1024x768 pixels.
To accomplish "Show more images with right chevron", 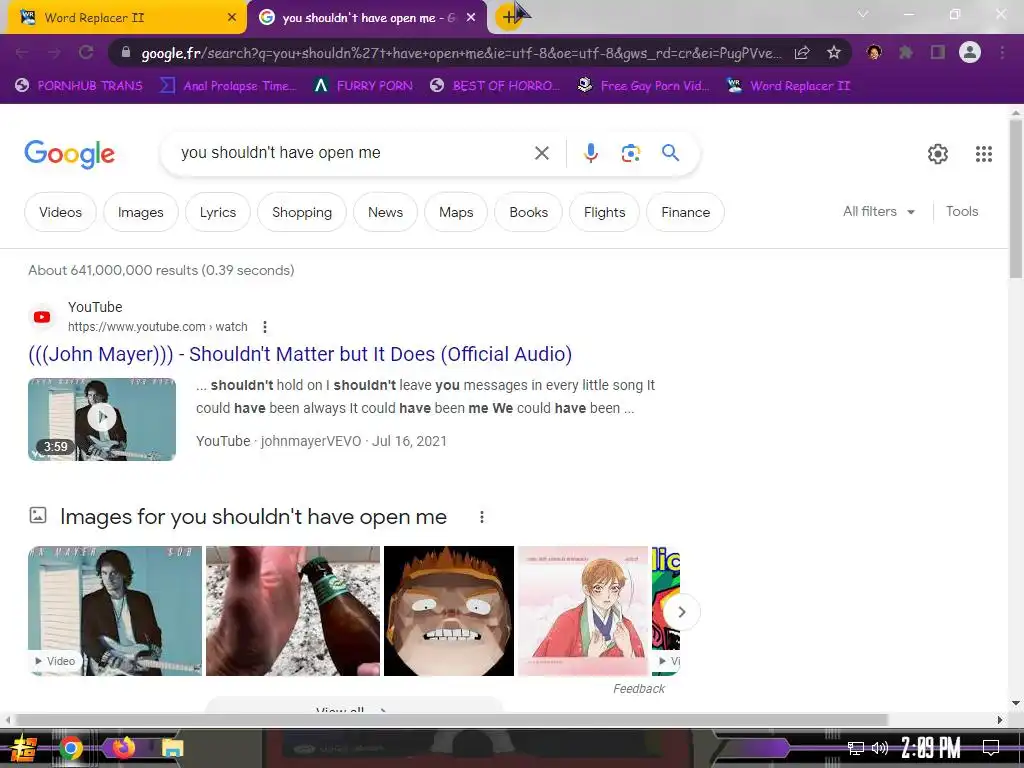I will pyautogui.click(x=681, y=612).
